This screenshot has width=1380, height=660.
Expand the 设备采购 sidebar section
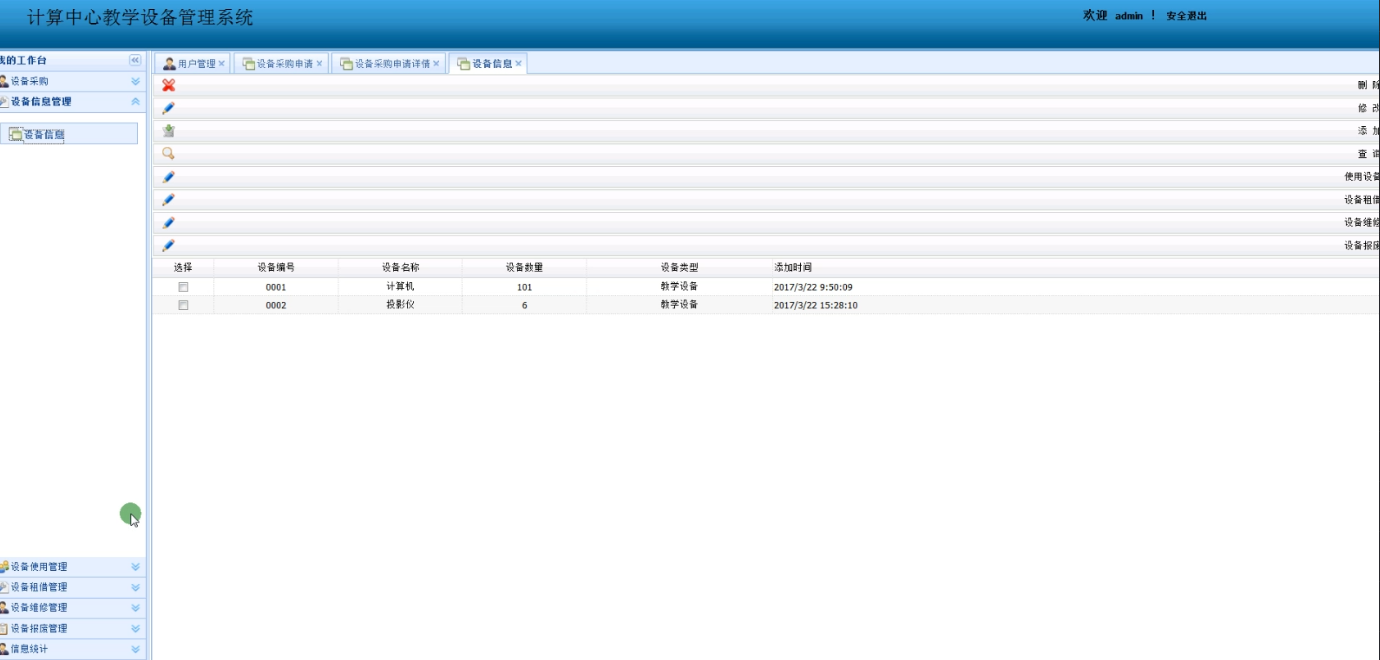pos(136,81)
